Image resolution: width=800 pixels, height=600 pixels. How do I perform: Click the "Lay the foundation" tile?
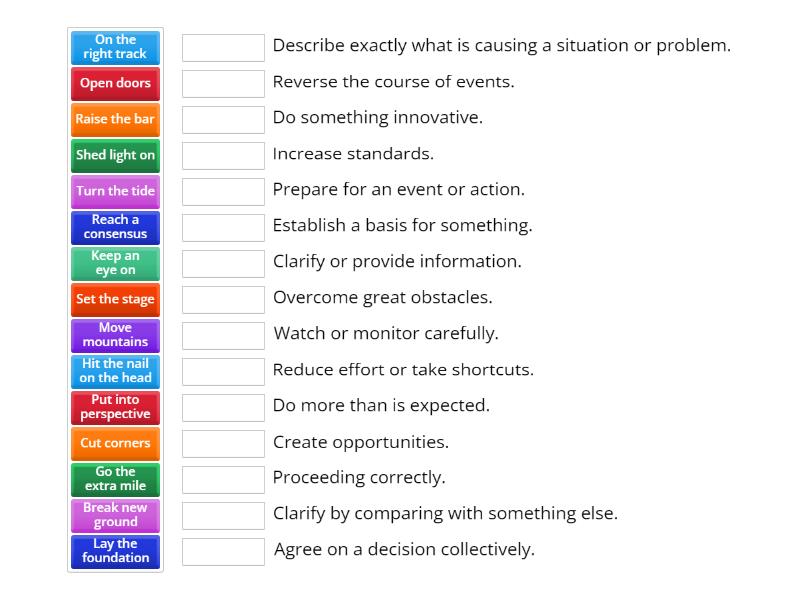click(x=115, y=551)
